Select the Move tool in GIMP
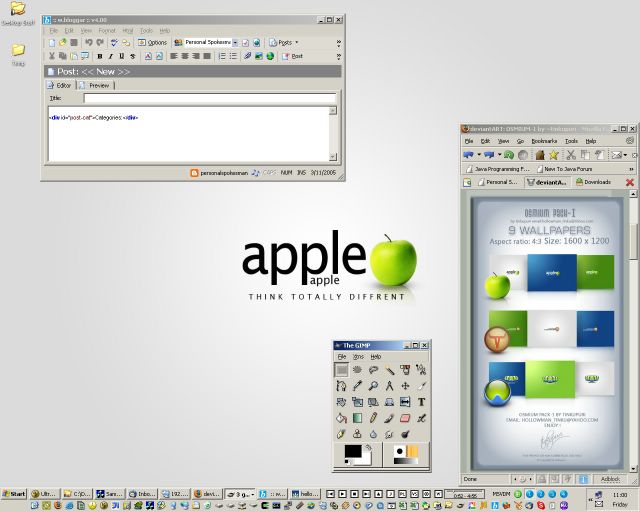The width and height of the screenshot is (640, 512). pos(405,386)
